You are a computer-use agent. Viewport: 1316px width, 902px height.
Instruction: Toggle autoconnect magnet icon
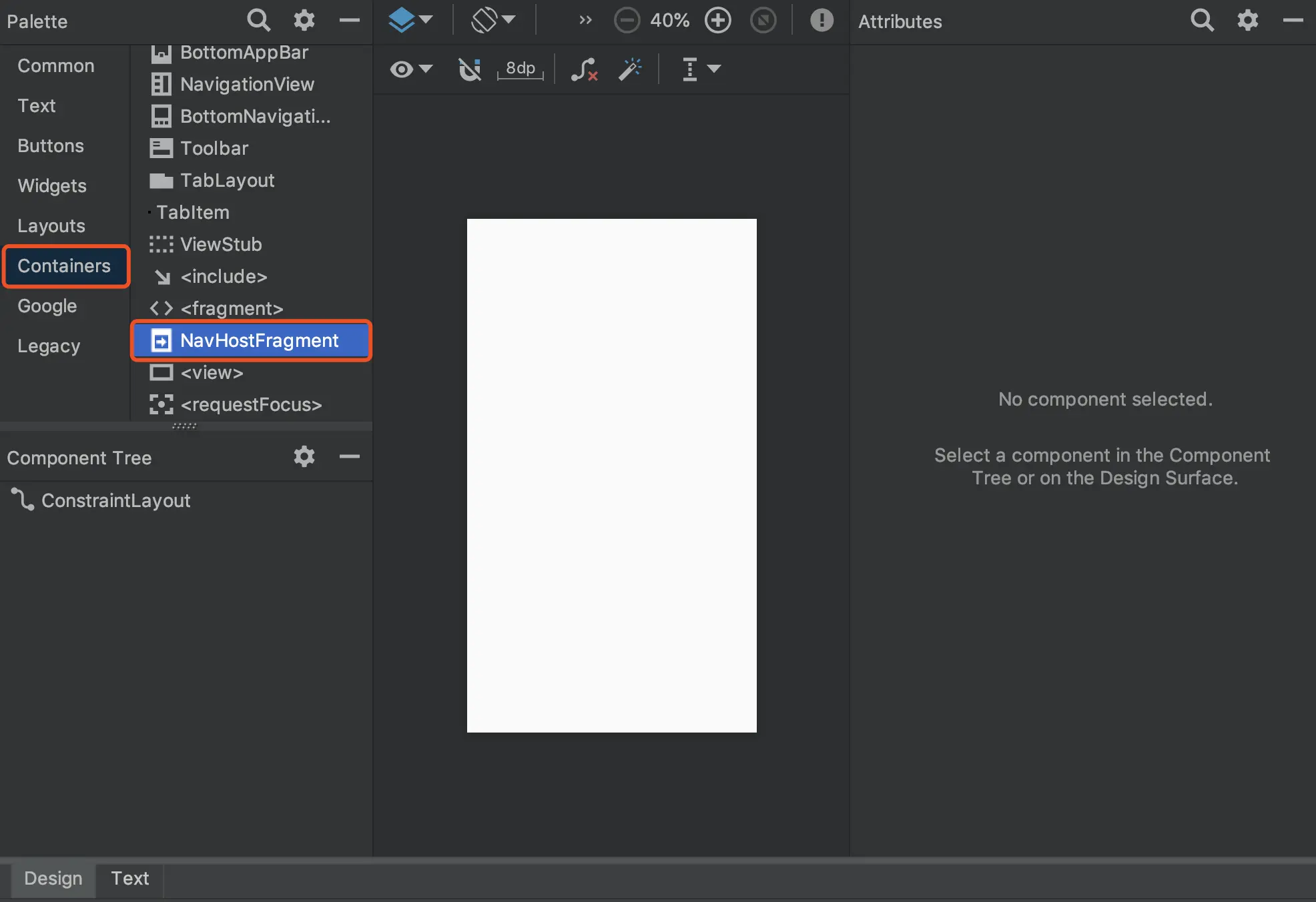coord(470,69)
